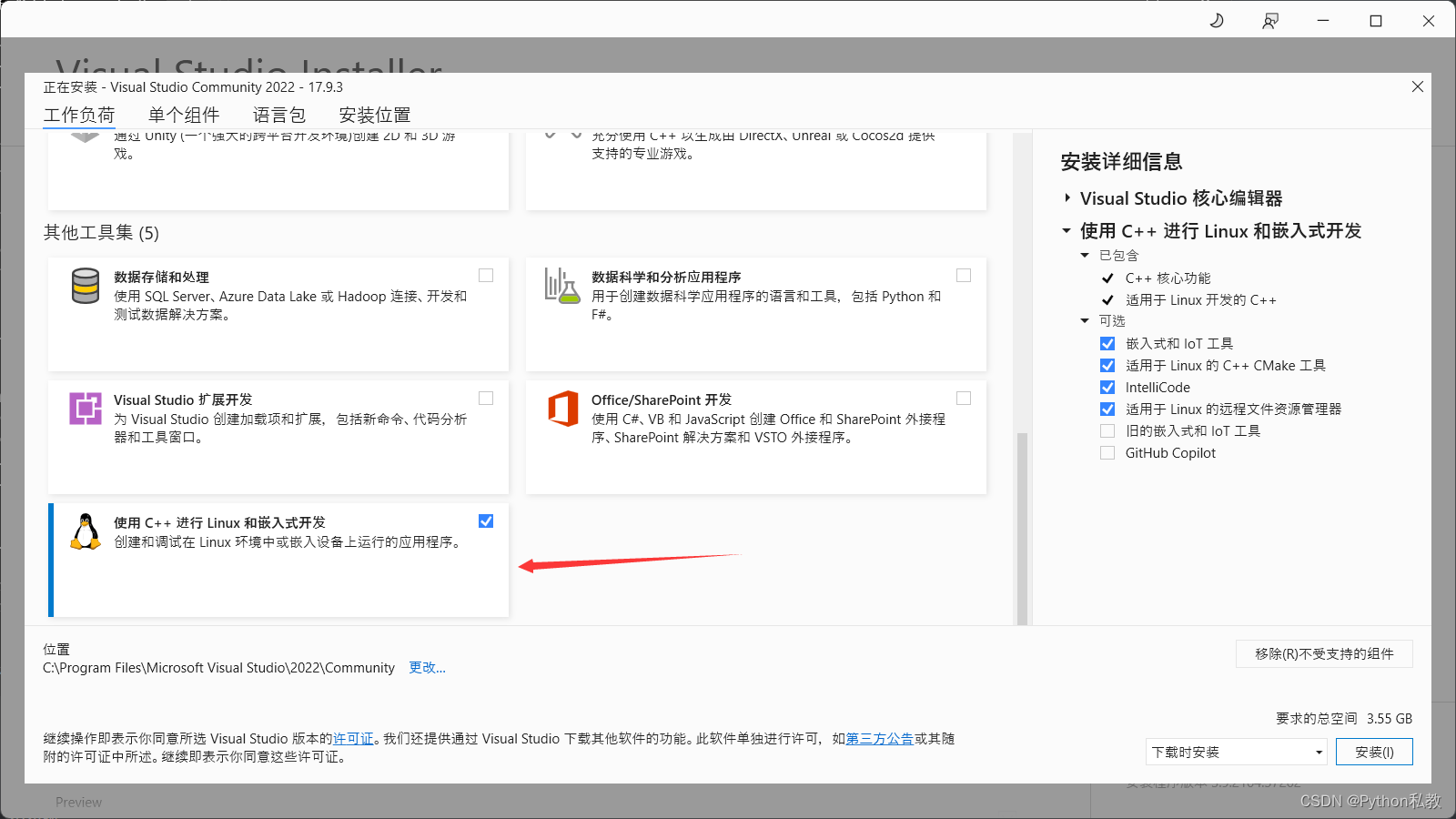Click the 更改... location link
Image resolution: width=1456 pixels, height=819 pixels.
(427, 667)
